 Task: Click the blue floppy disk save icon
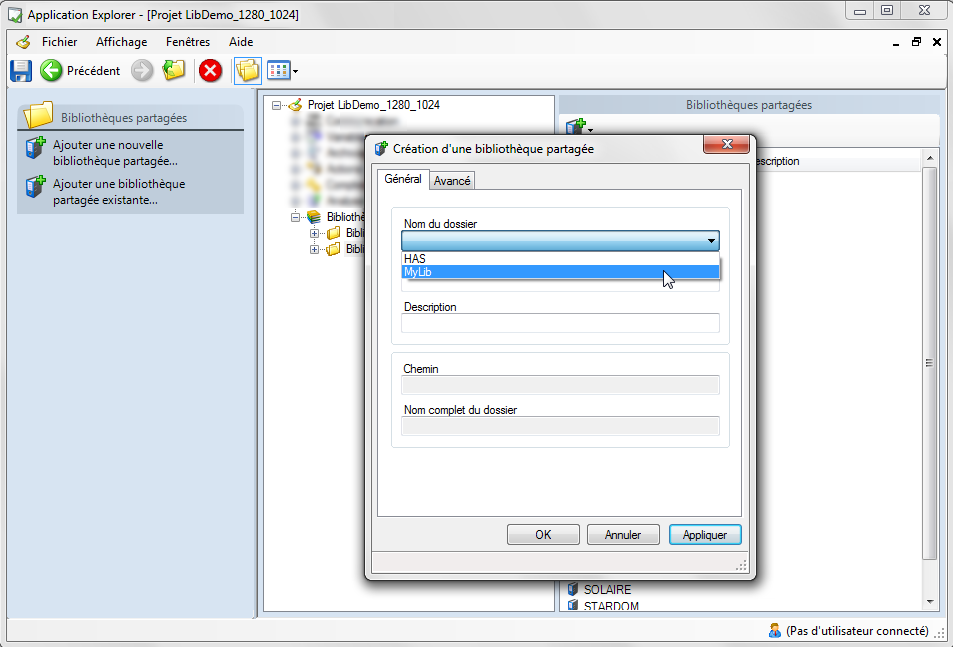click(21, 70)
